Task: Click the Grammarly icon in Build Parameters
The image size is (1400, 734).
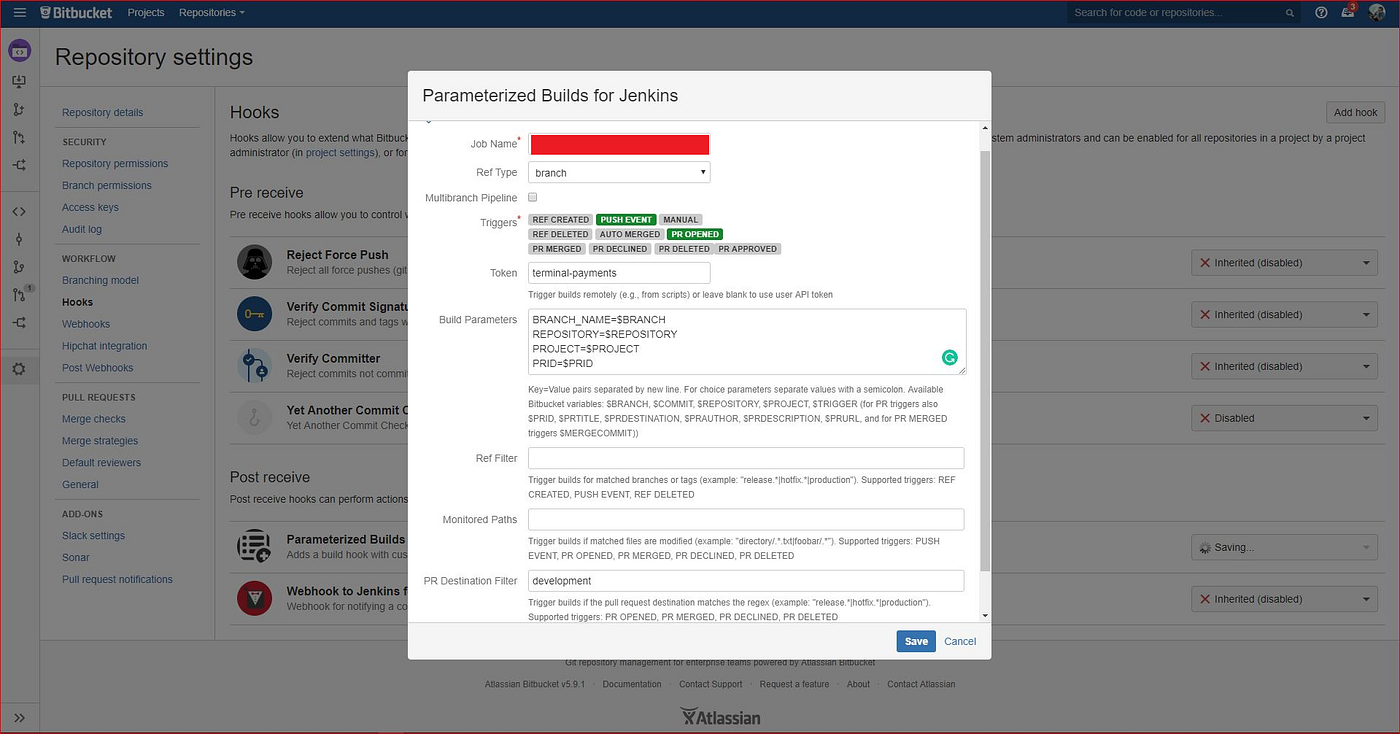Action: [949, 357]
